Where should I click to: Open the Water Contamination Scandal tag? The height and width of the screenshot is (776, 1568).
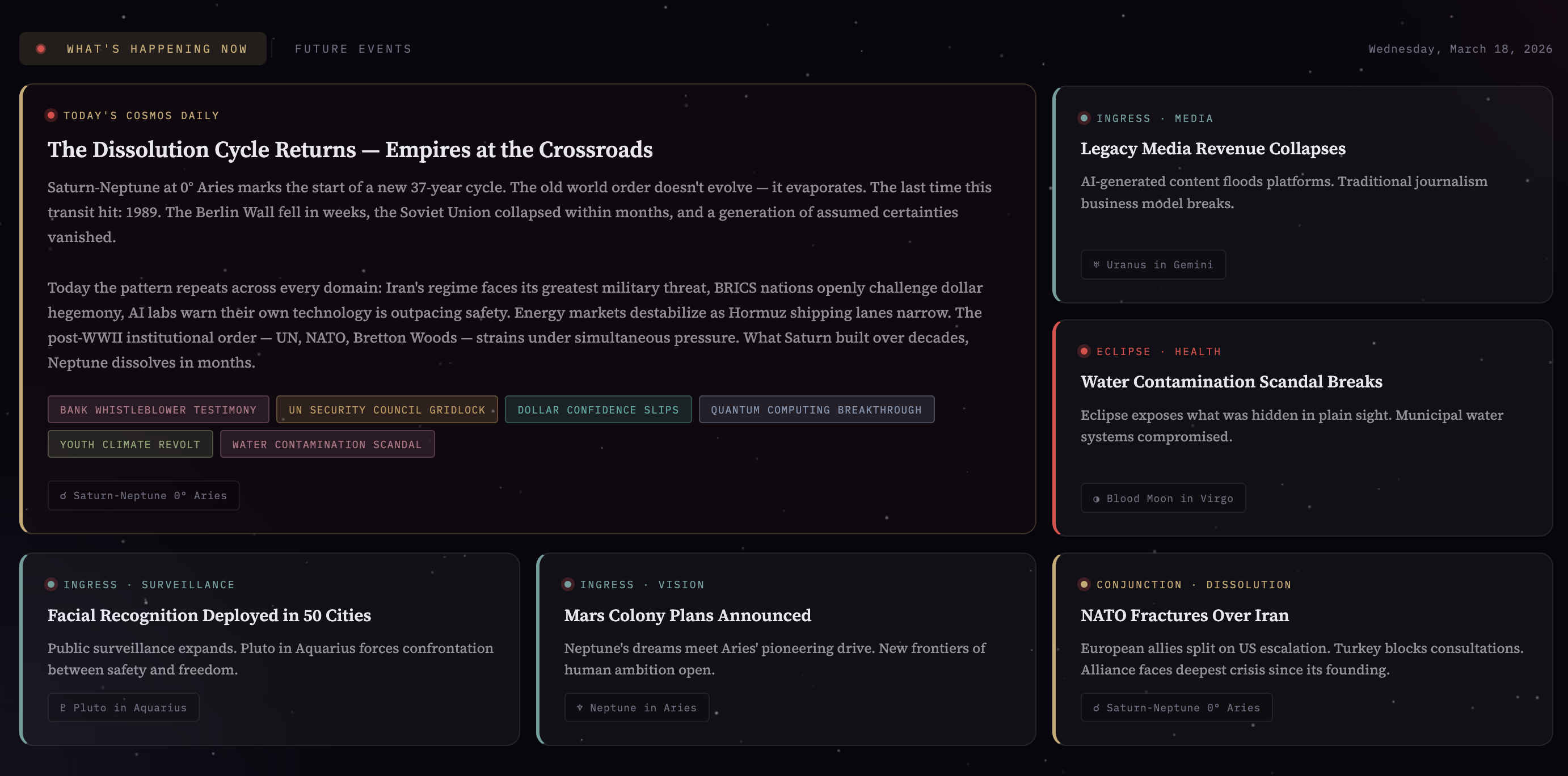327,444
